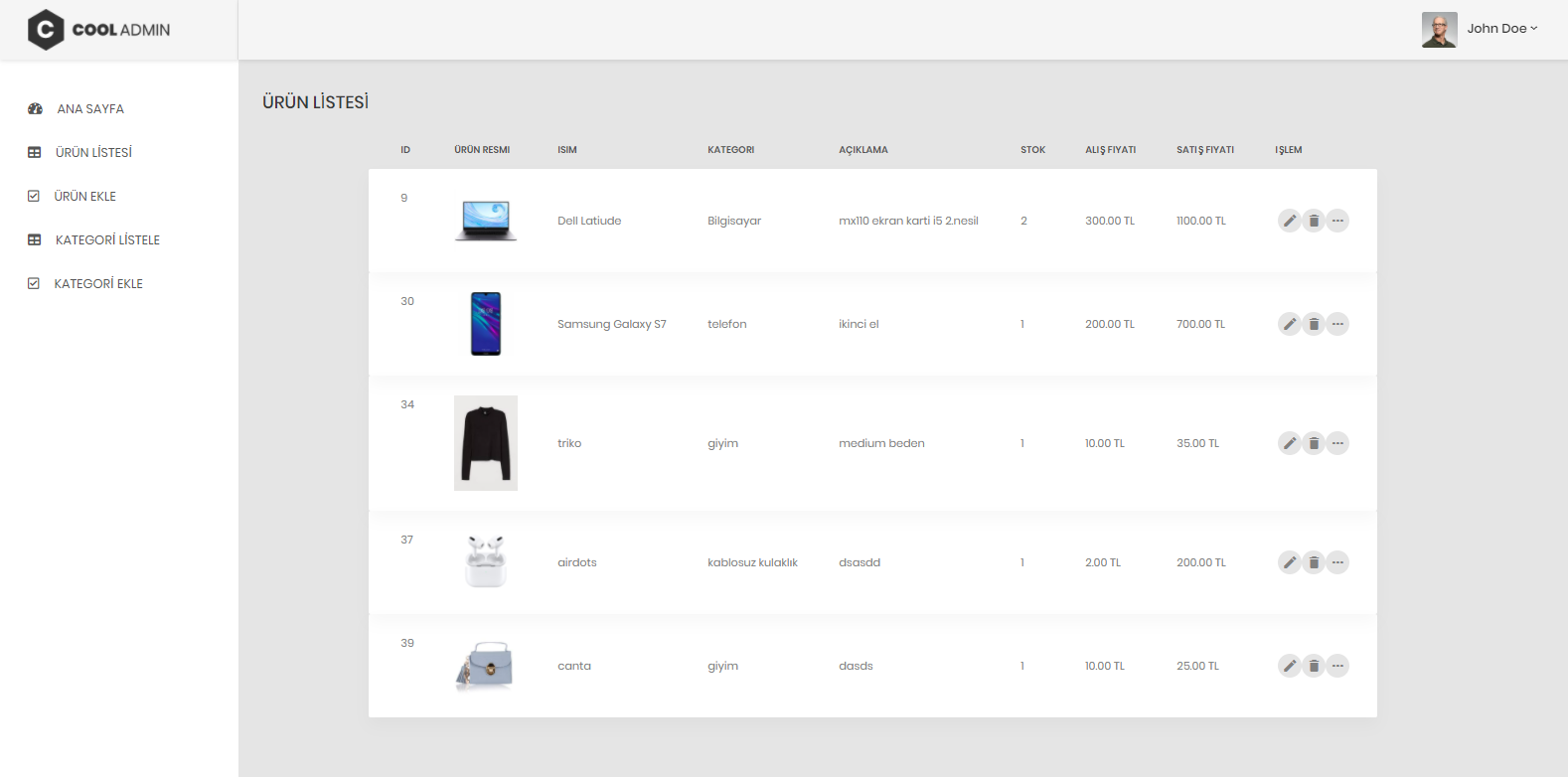
Task: Open the Dell Latiude laptop image
Action: pyautogui.click(x=486, y=221)
